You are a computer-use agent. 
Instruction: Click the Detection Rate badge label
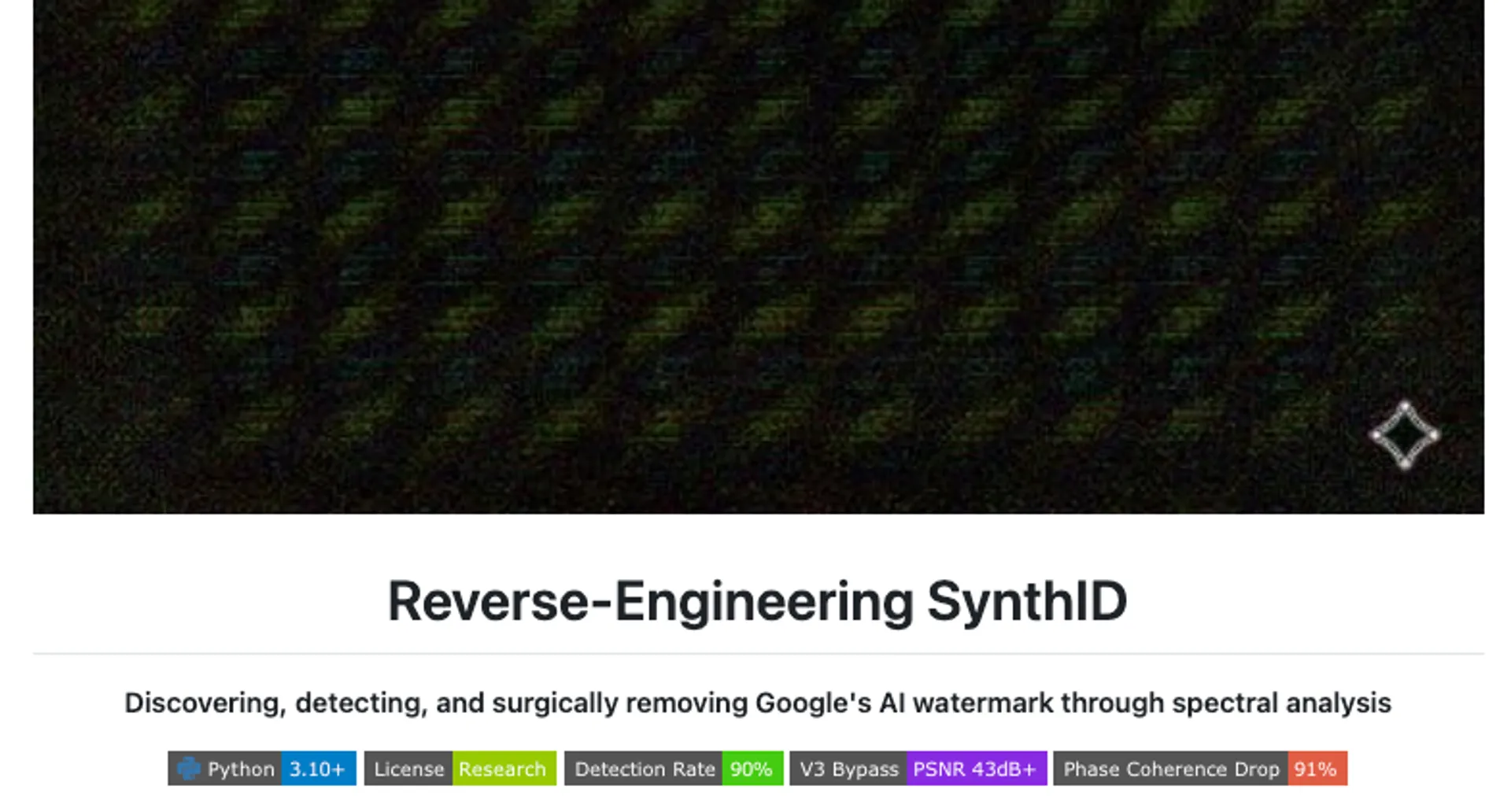644,769
